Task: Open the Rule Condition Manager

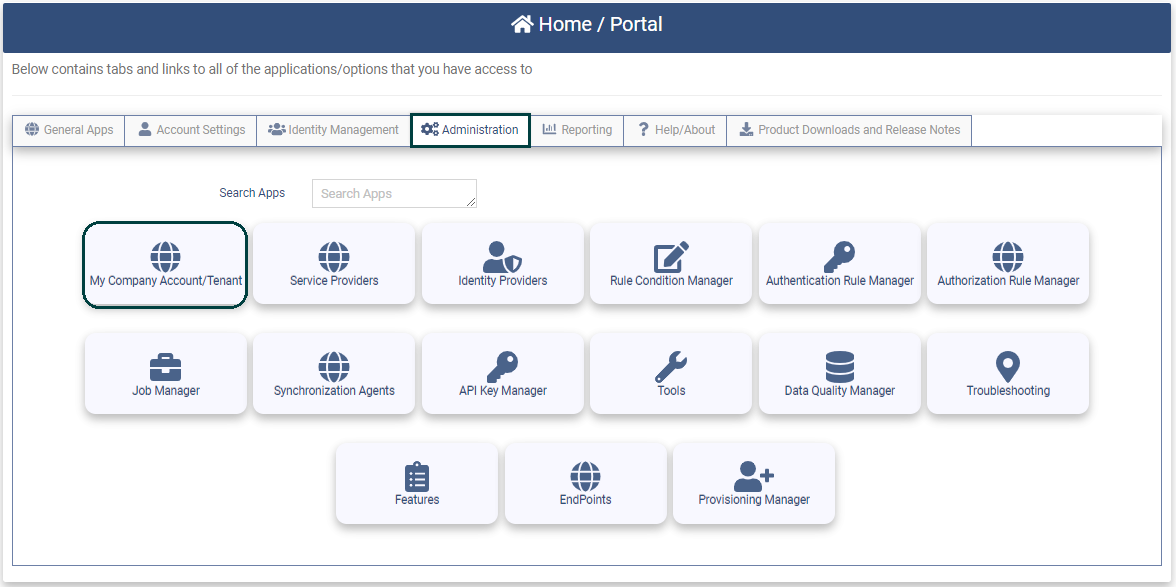Action: coord(670,263)
